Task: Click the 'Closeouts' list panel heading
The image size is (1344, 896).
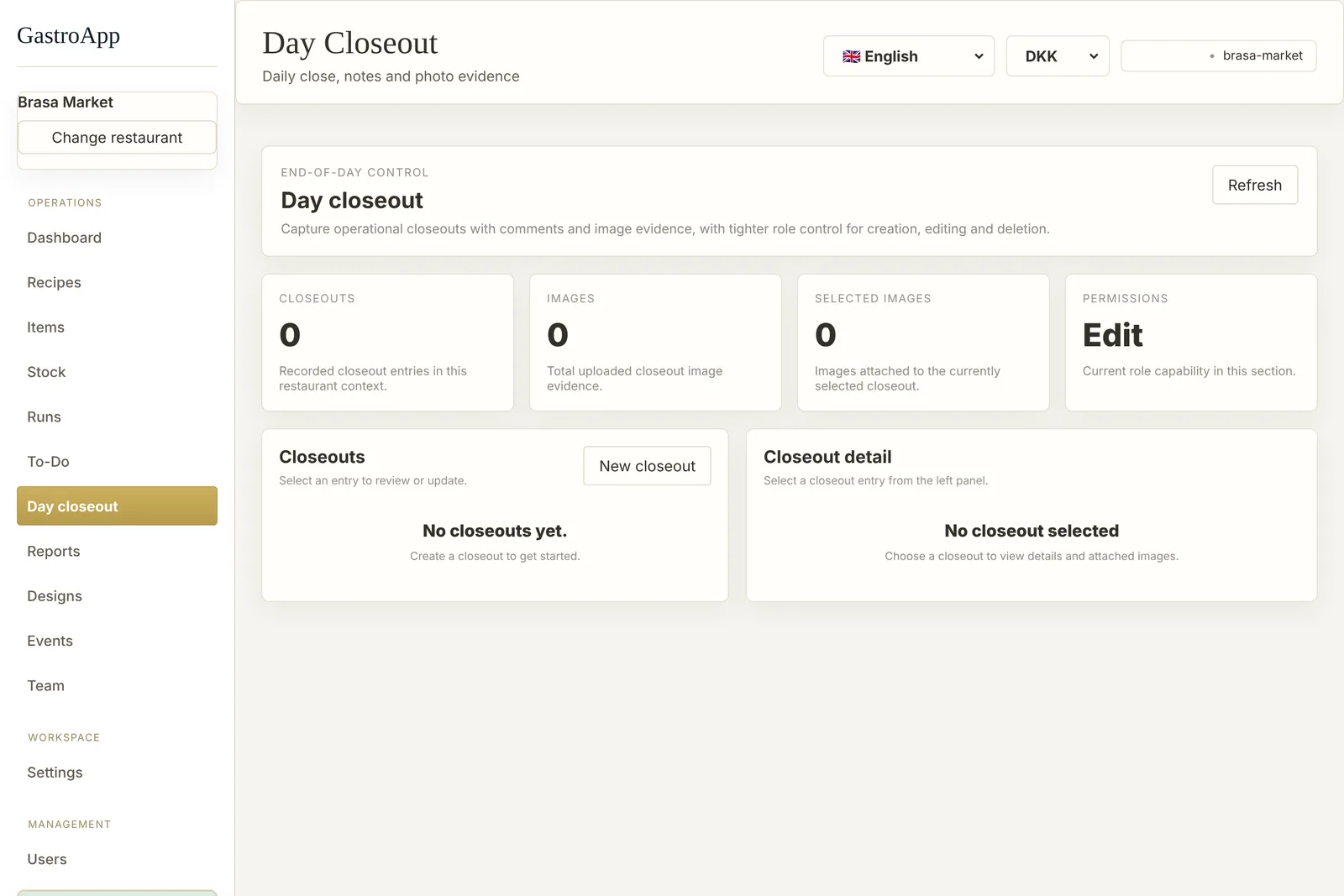Action: pyautogui.click(x=322, y=457)
